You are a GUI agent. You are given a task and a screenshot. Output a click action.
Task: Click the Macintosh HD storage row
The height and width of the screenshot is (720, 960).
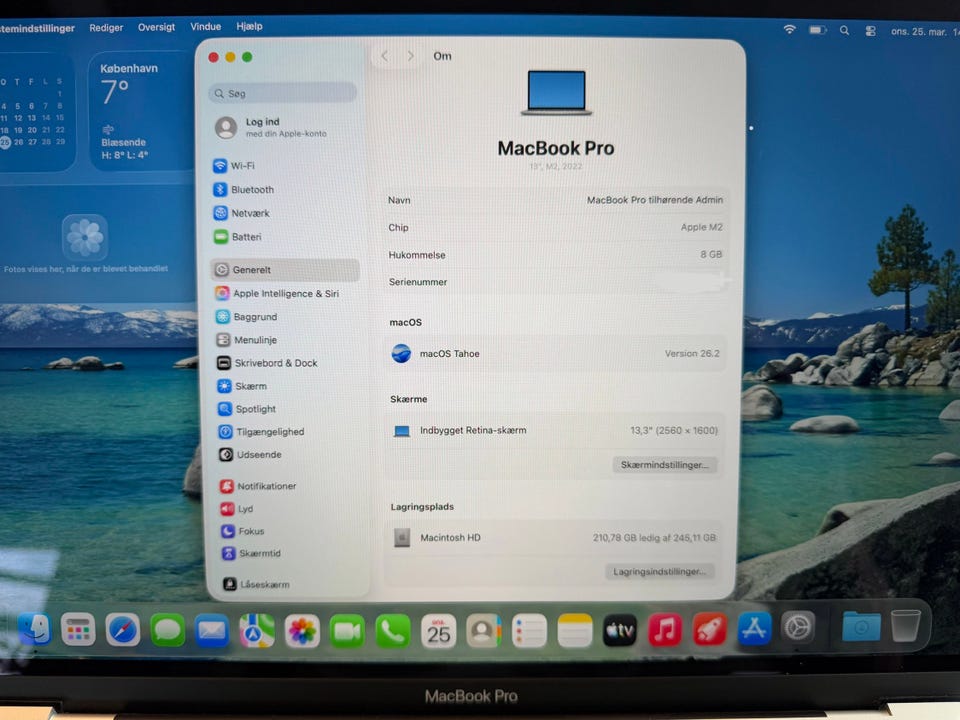tap(553, 538)
